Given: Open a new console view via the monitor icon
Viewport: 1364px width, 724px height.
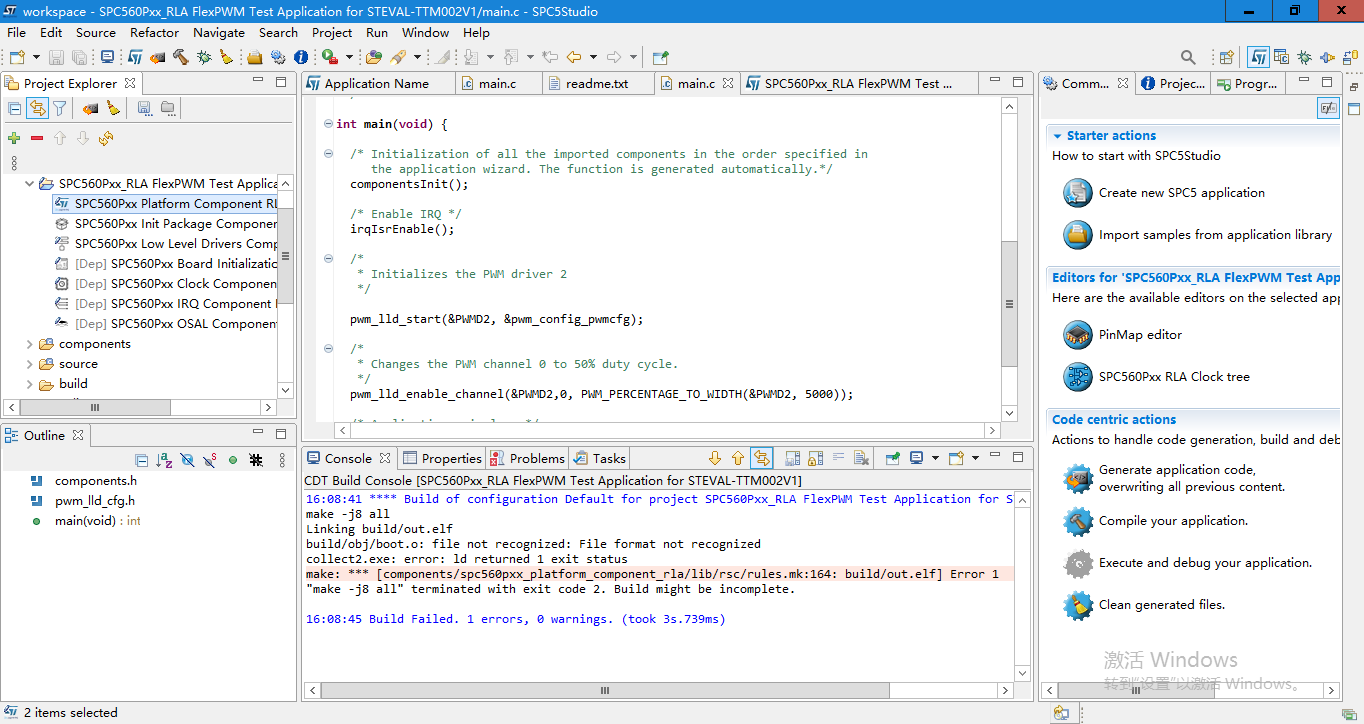Looking at the screenshot, I should (x=918, y=458).
